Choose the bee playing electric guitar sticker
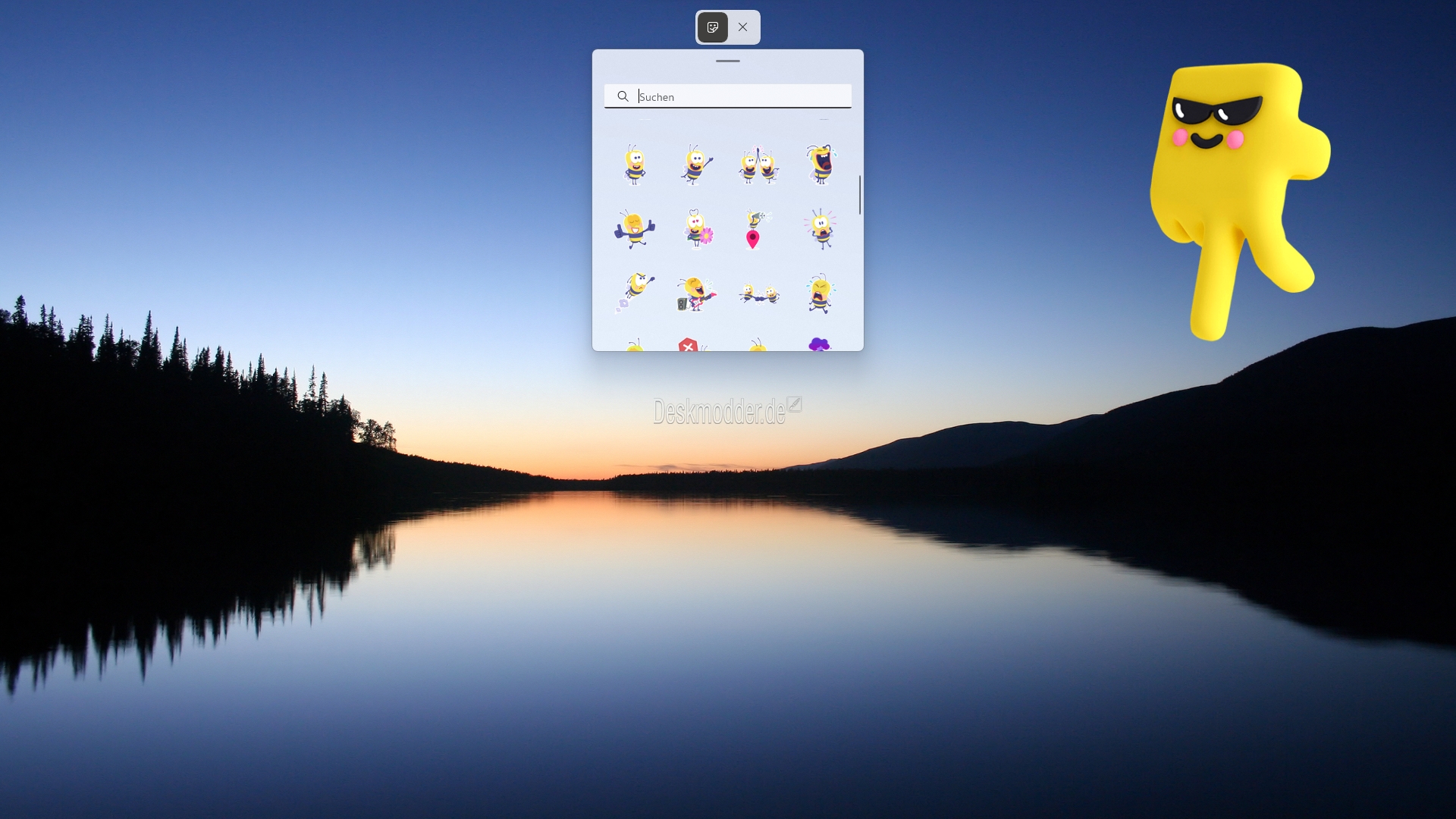 (x=696, y=293)
